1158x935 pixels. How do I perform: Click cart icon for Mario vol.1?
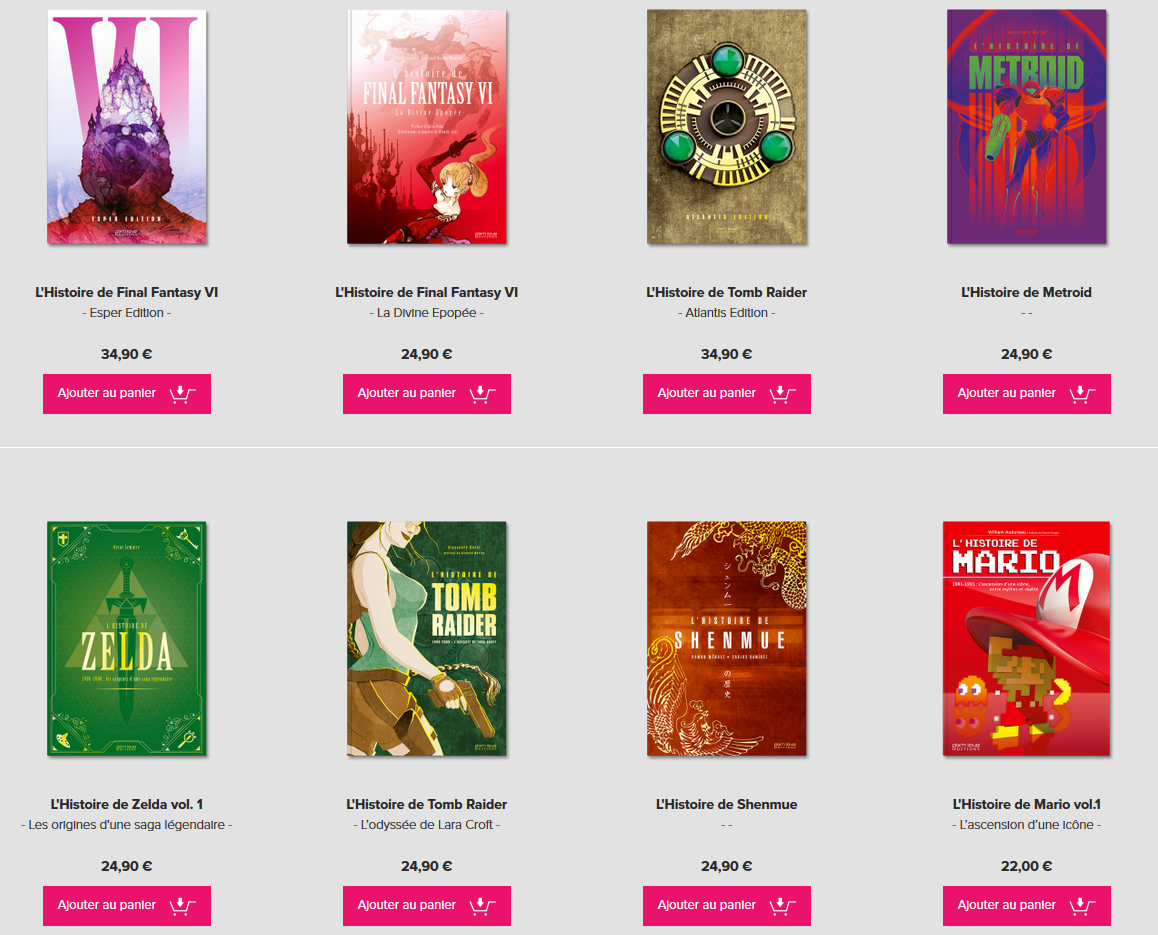1082,905
